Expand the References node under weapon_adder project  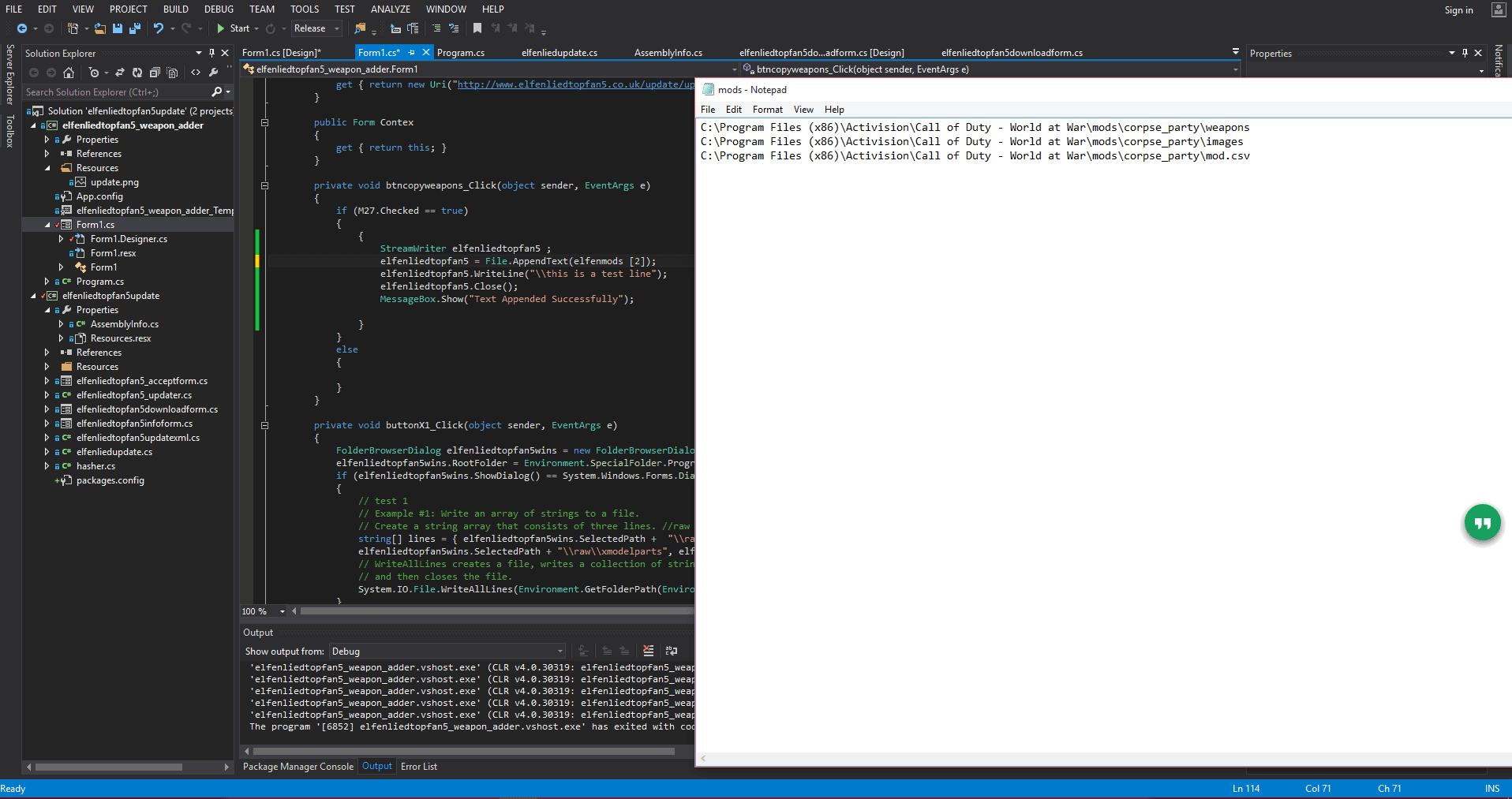[47, 154]
